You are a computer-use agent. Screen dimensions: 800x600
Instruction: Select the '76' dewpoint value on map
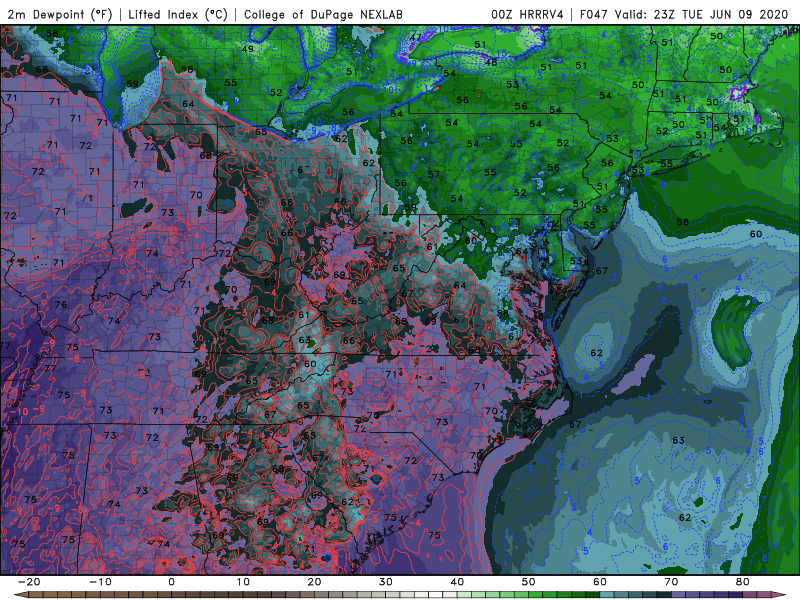[61, 304]
